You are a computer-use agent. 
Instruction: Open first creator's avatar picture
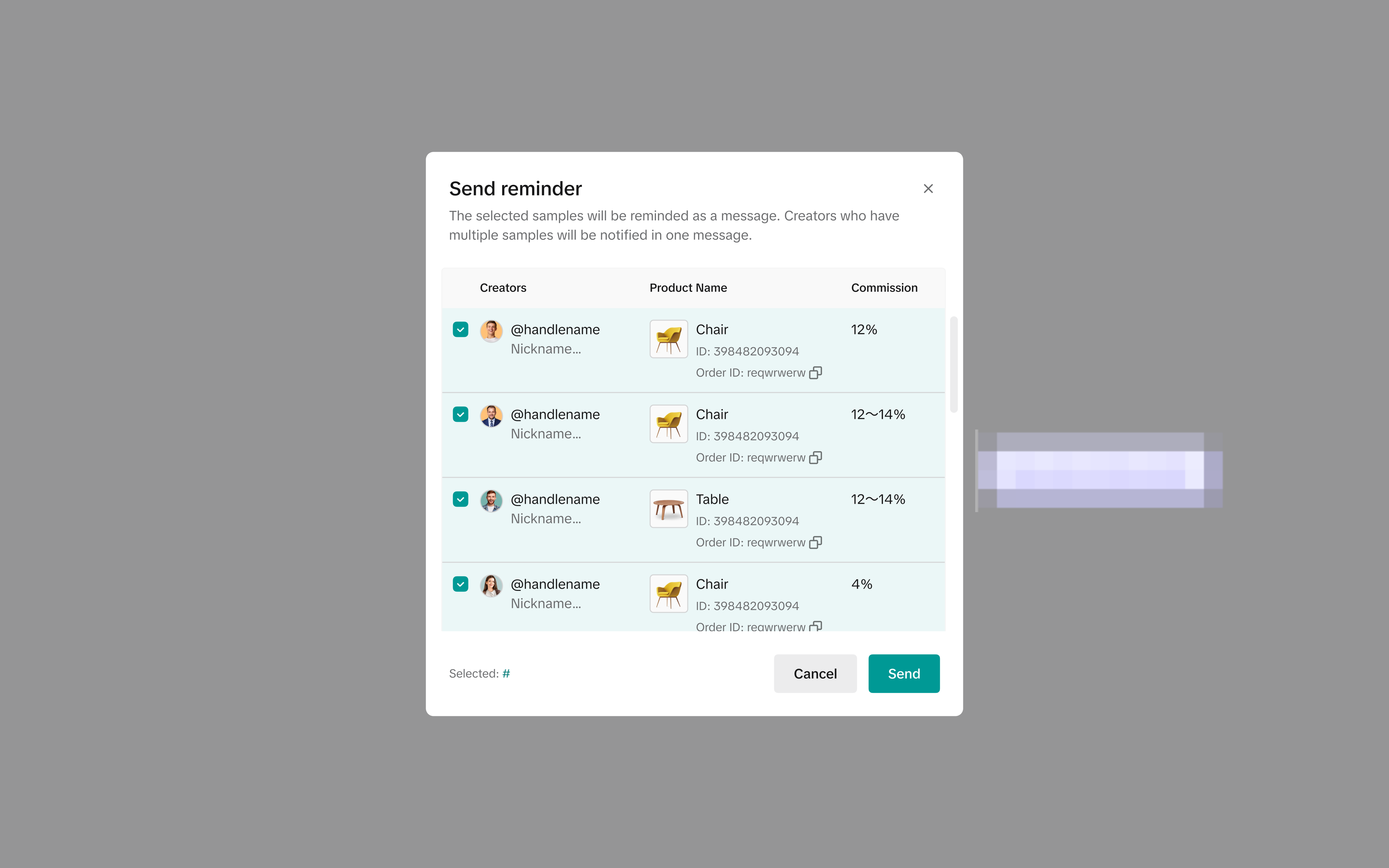pos(491,331)
